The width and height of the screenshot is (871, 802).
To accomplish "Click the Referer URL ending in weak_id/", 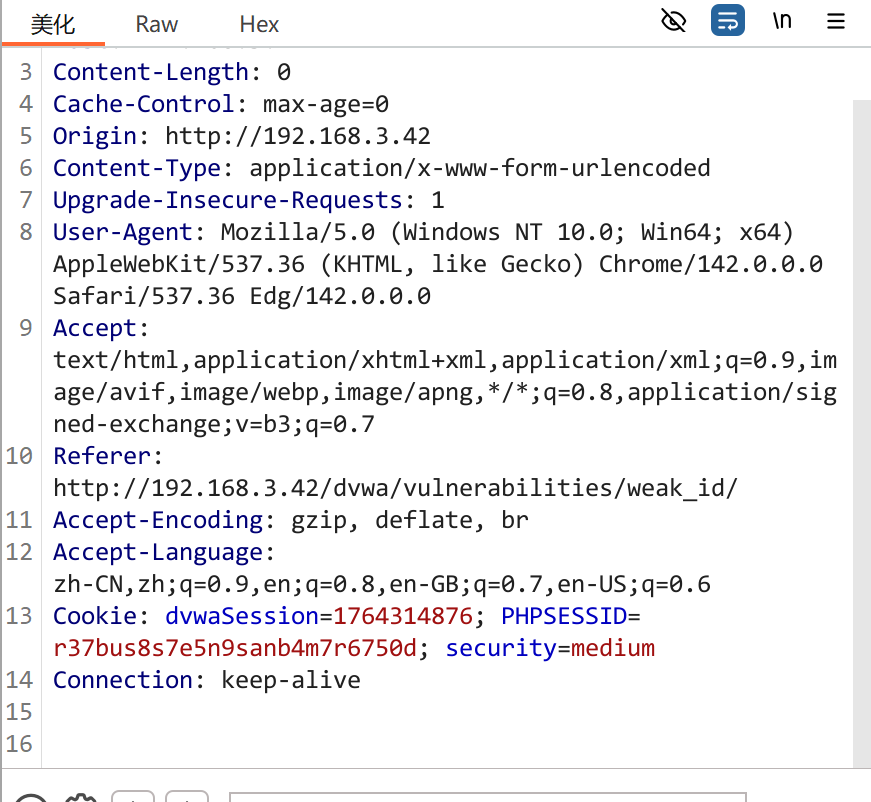I will click(x=396, y=488).
